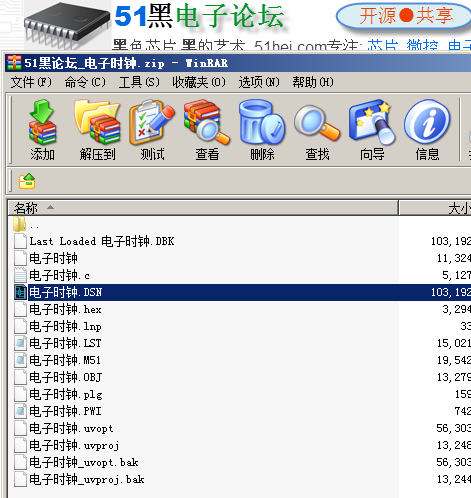Click the file icon of 电子时钟.LST
Image resolution: width=471 pixels, height=498 pixels.
[20, 343]
